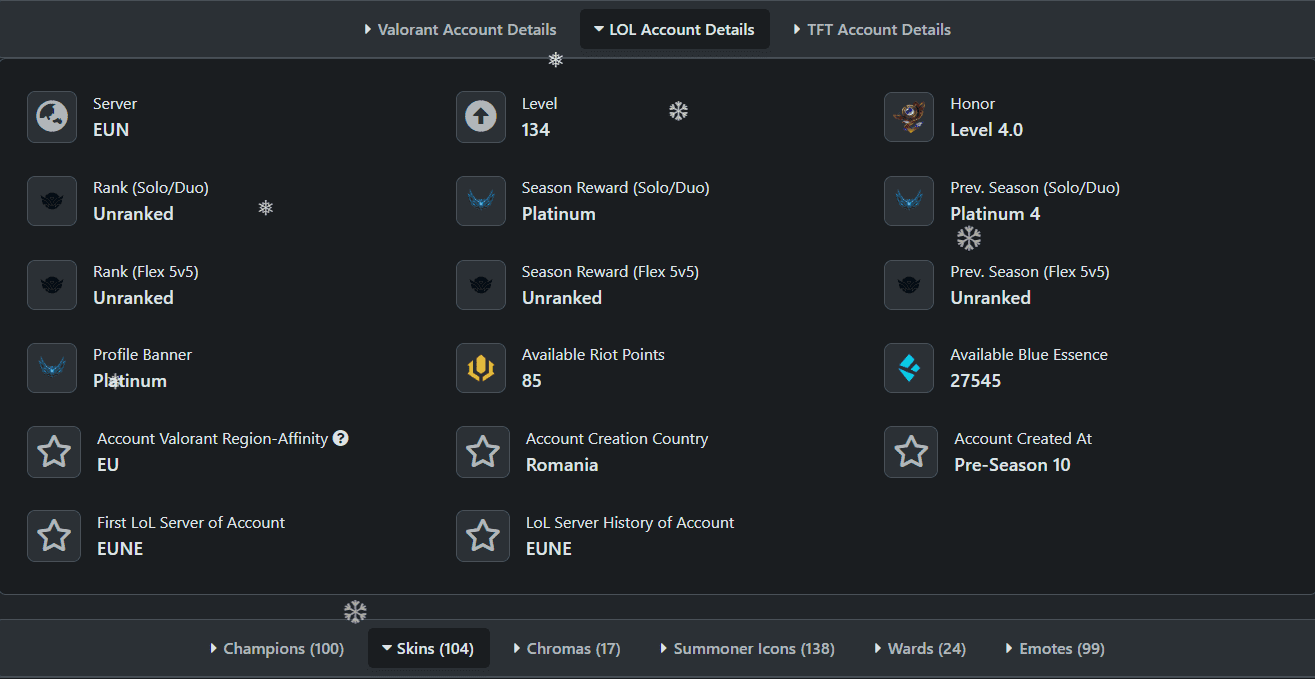
Task: Click the Server globe icon
Action: tap(52, 117)
